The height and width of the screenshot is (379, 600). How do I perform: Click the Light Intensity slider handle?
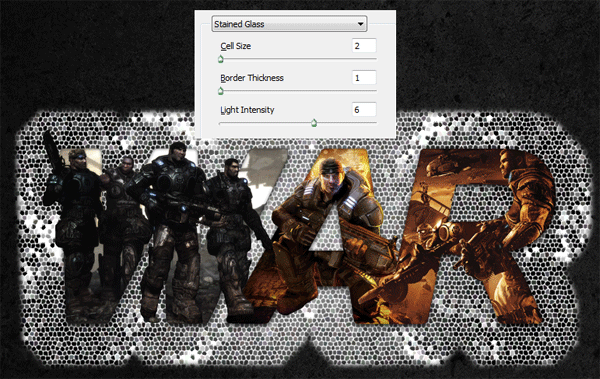coord(314,123)
